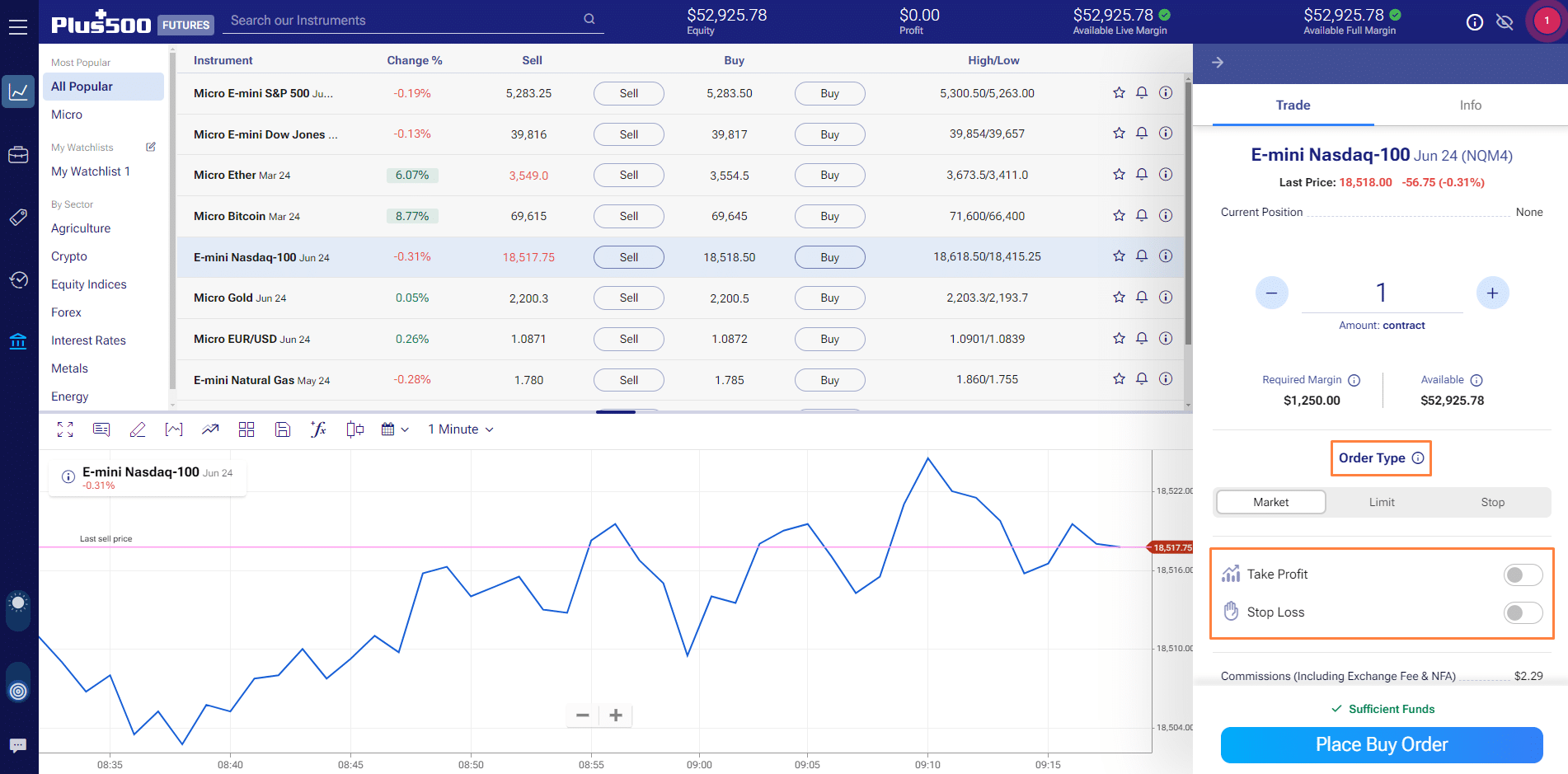This screenshot has width=1568, height=774.
Task: Select the Crypto sector
Action: pos(69,256)
